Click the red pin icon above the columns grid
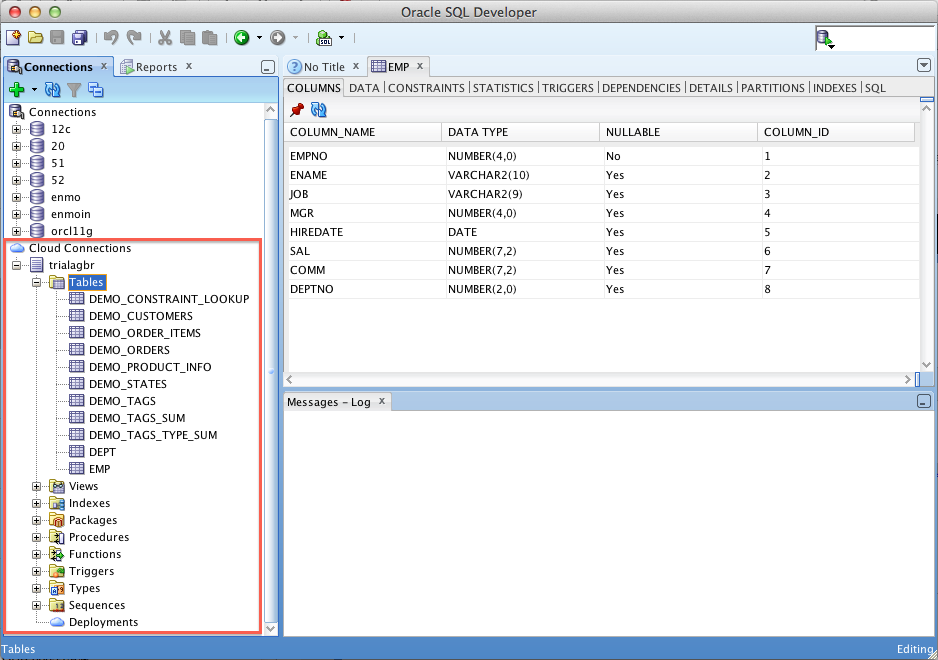 click(297, 110)
